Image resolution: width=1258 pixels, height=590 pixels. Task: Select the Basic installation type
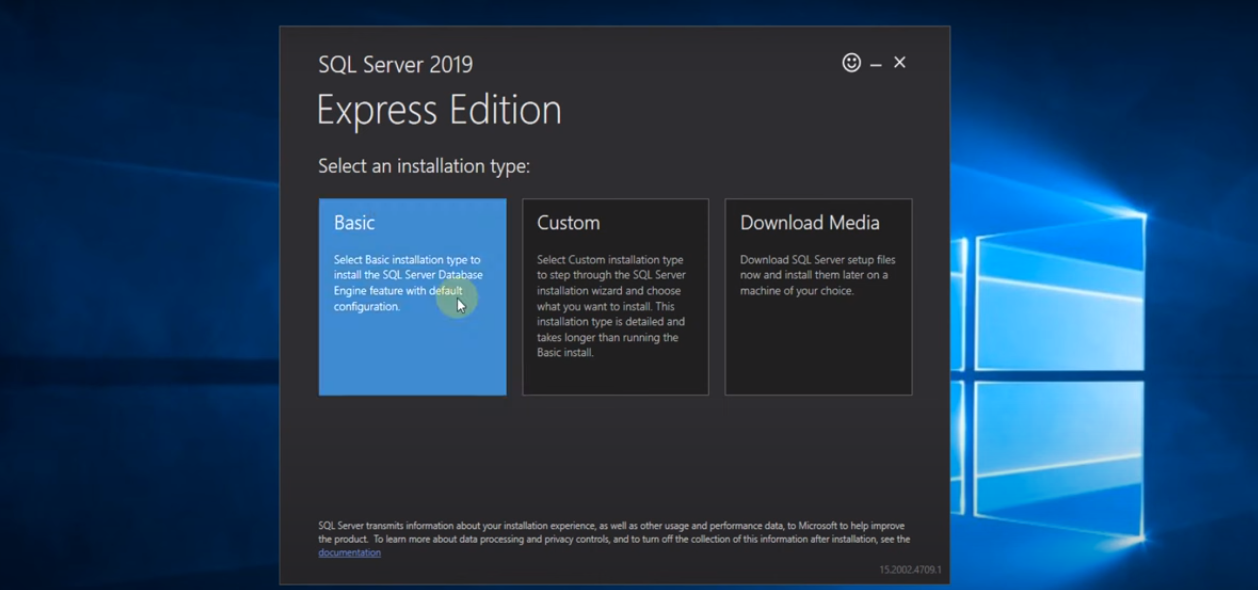412,297
